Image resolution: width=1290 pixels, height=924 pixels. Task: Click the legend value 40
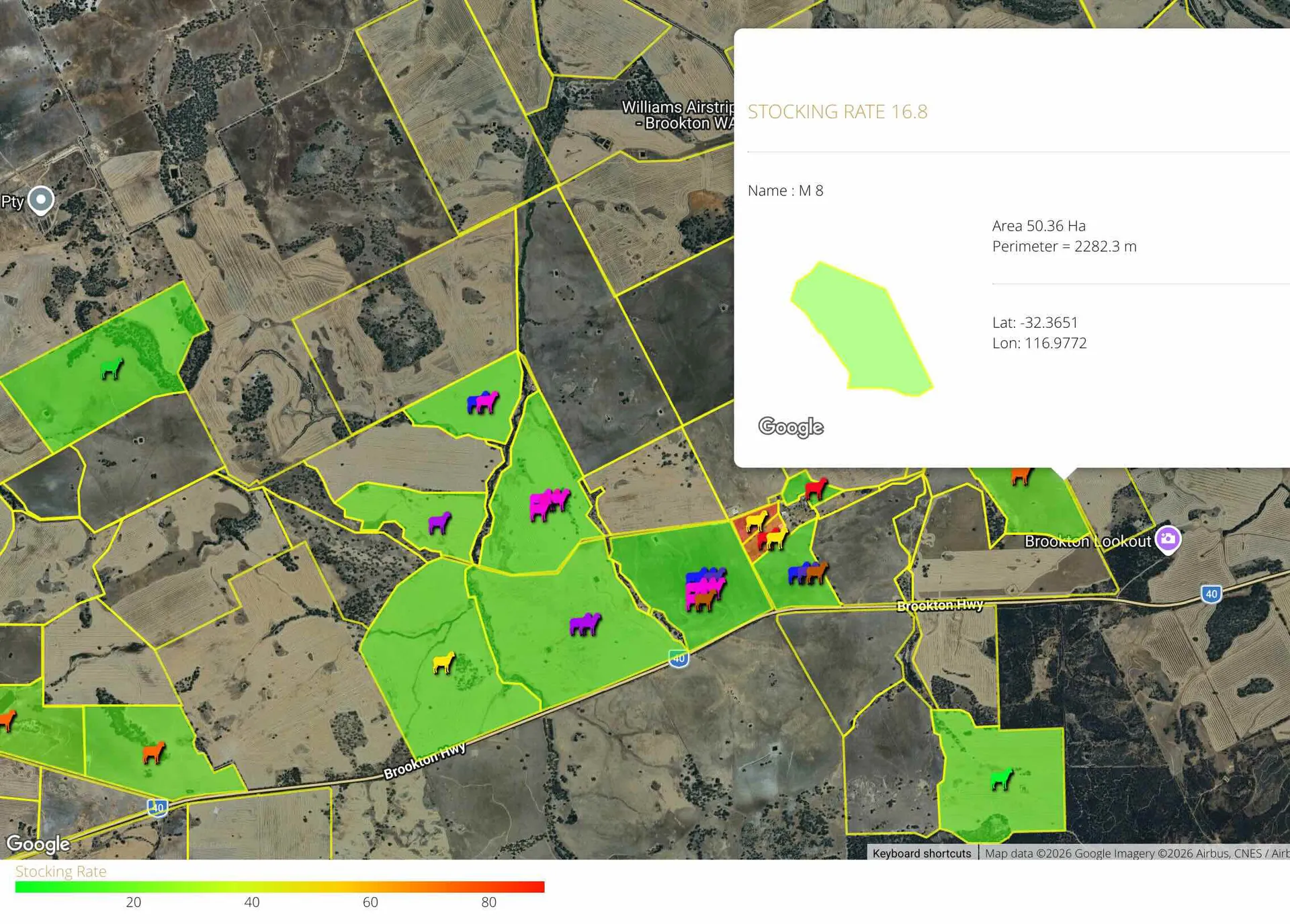pos(252,902)
